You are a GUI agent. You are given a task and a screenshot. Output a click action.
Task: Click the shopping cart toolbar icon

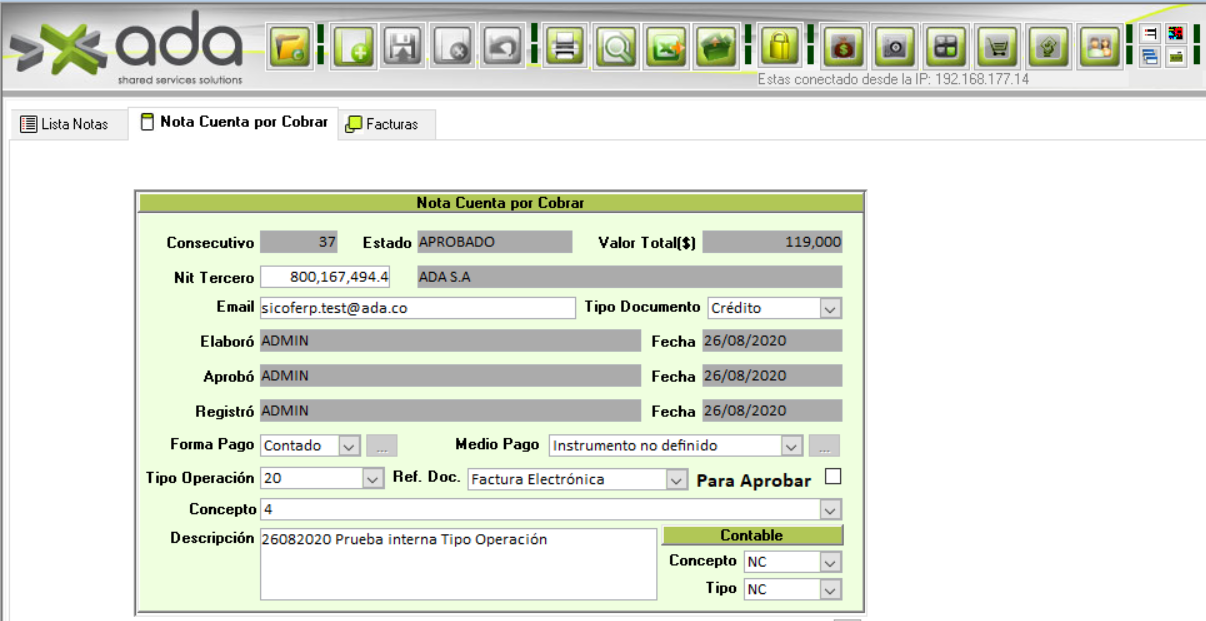tap(997, 47)
